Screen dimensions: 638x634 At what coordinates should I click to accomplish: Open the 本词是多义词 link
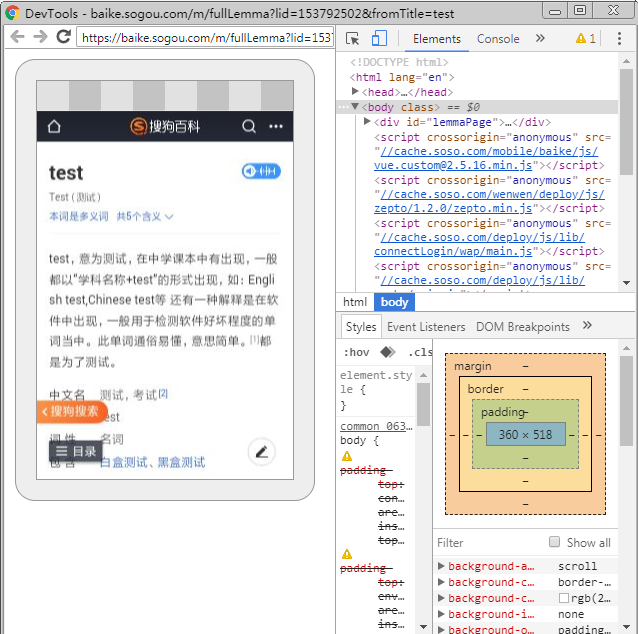tap(79, 216)
